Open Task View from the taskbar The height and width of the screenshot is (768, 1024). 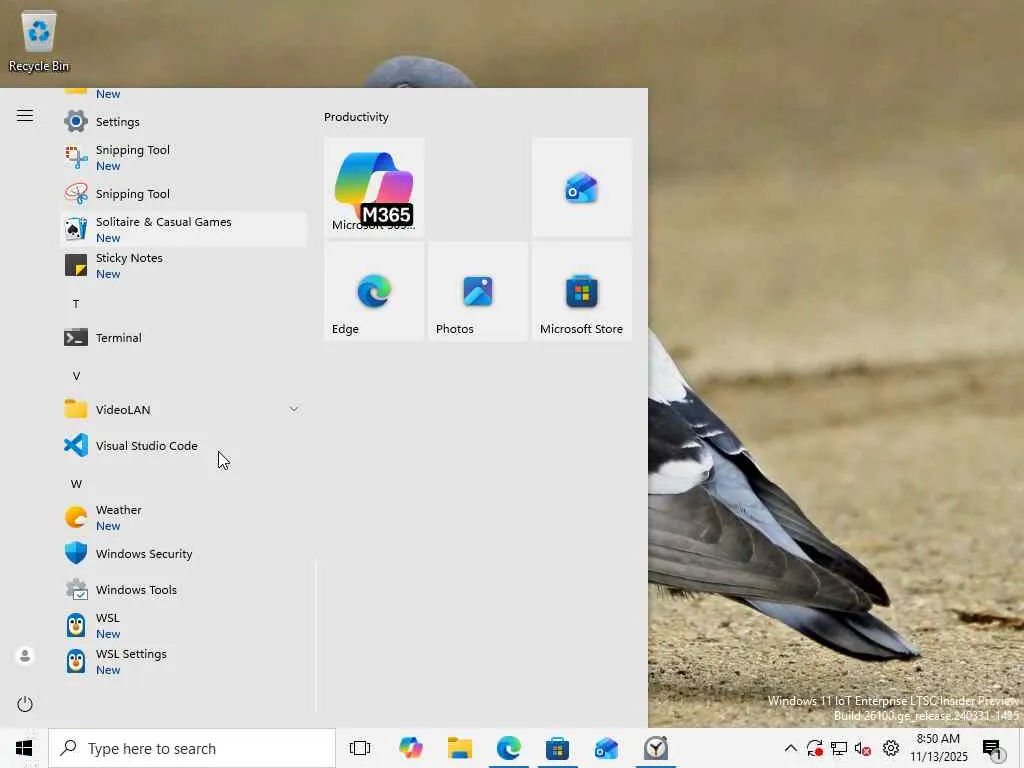360,748
